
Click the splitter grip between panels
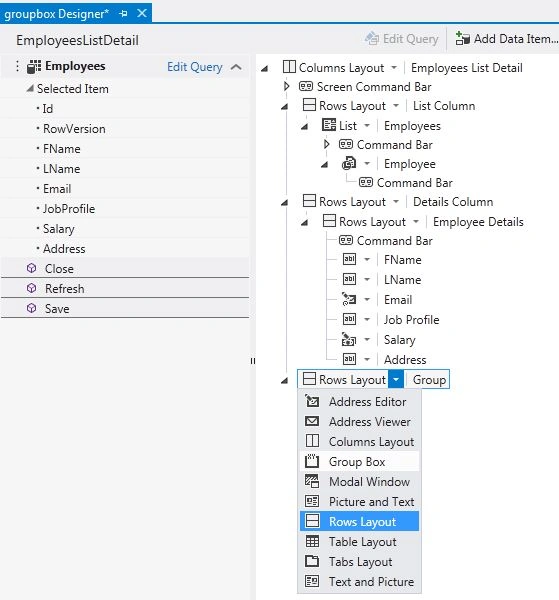253,360
